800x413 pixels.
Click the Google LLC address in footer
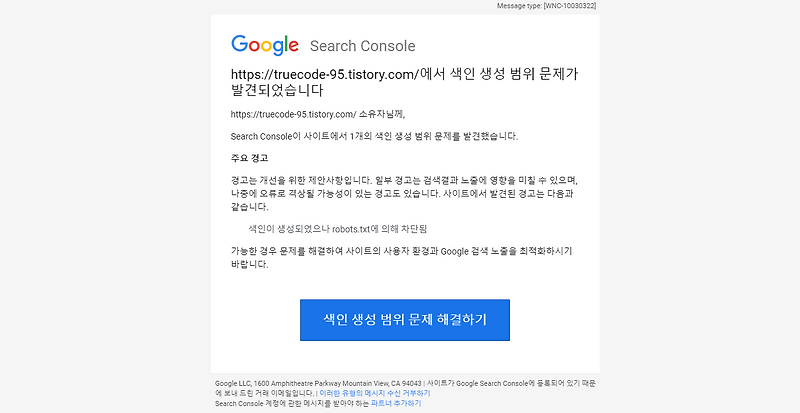click(318, 383)
